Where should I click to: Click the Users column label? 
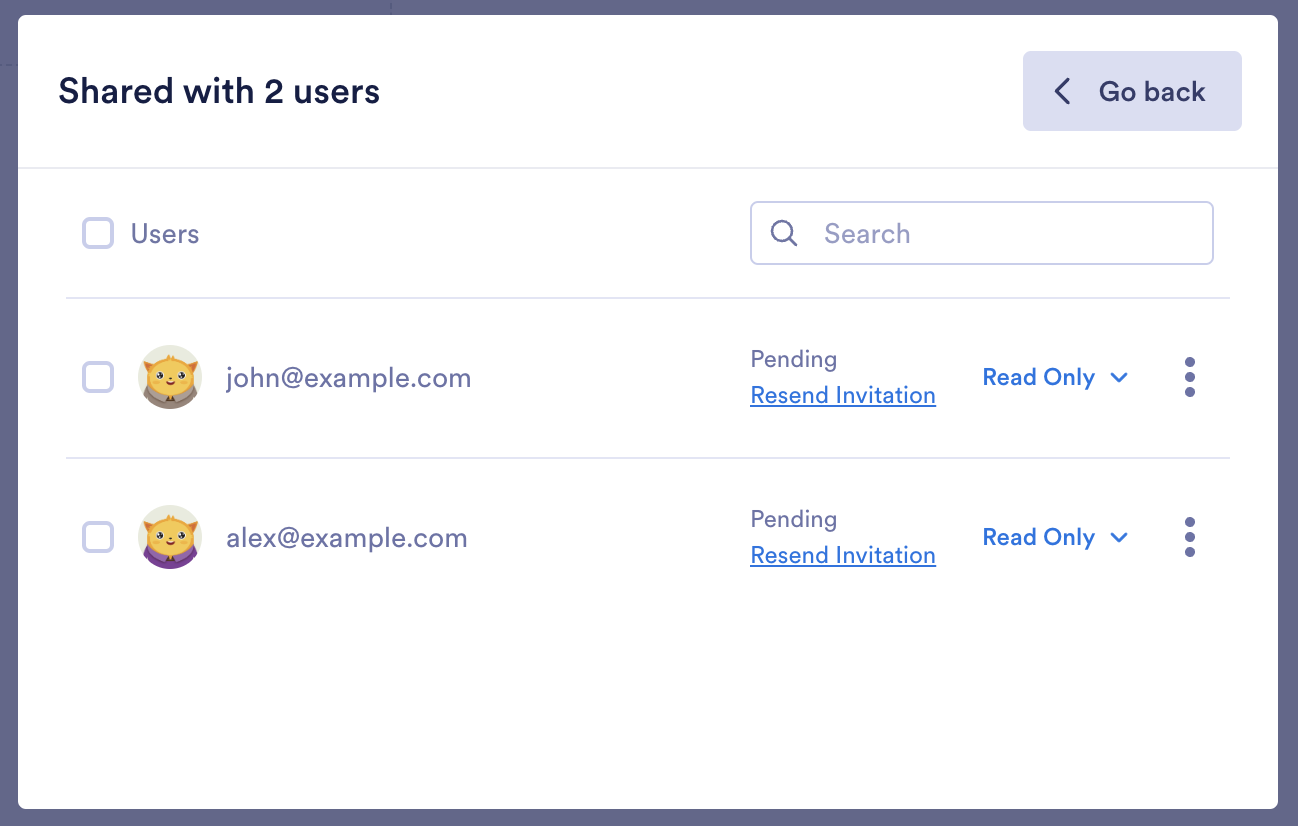pyautogui.click(x=165, y=234)
